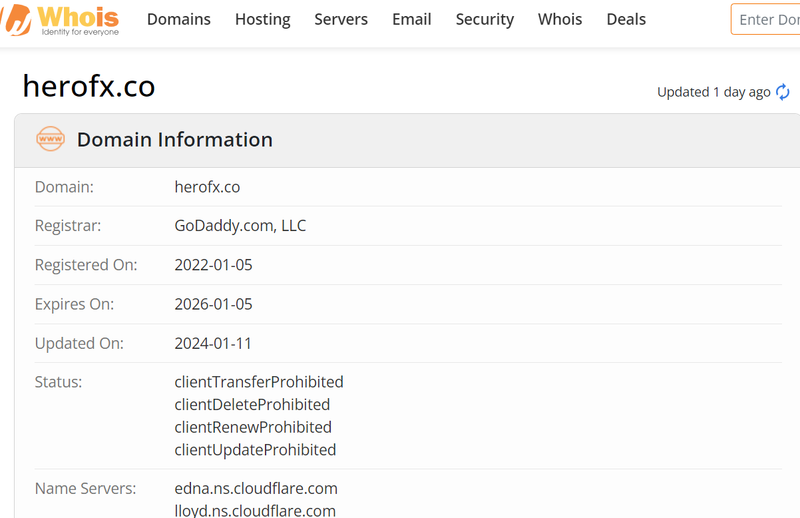Click the herofx.co page heading
Screen dimensions: 800x518
[x=89, y=86]
